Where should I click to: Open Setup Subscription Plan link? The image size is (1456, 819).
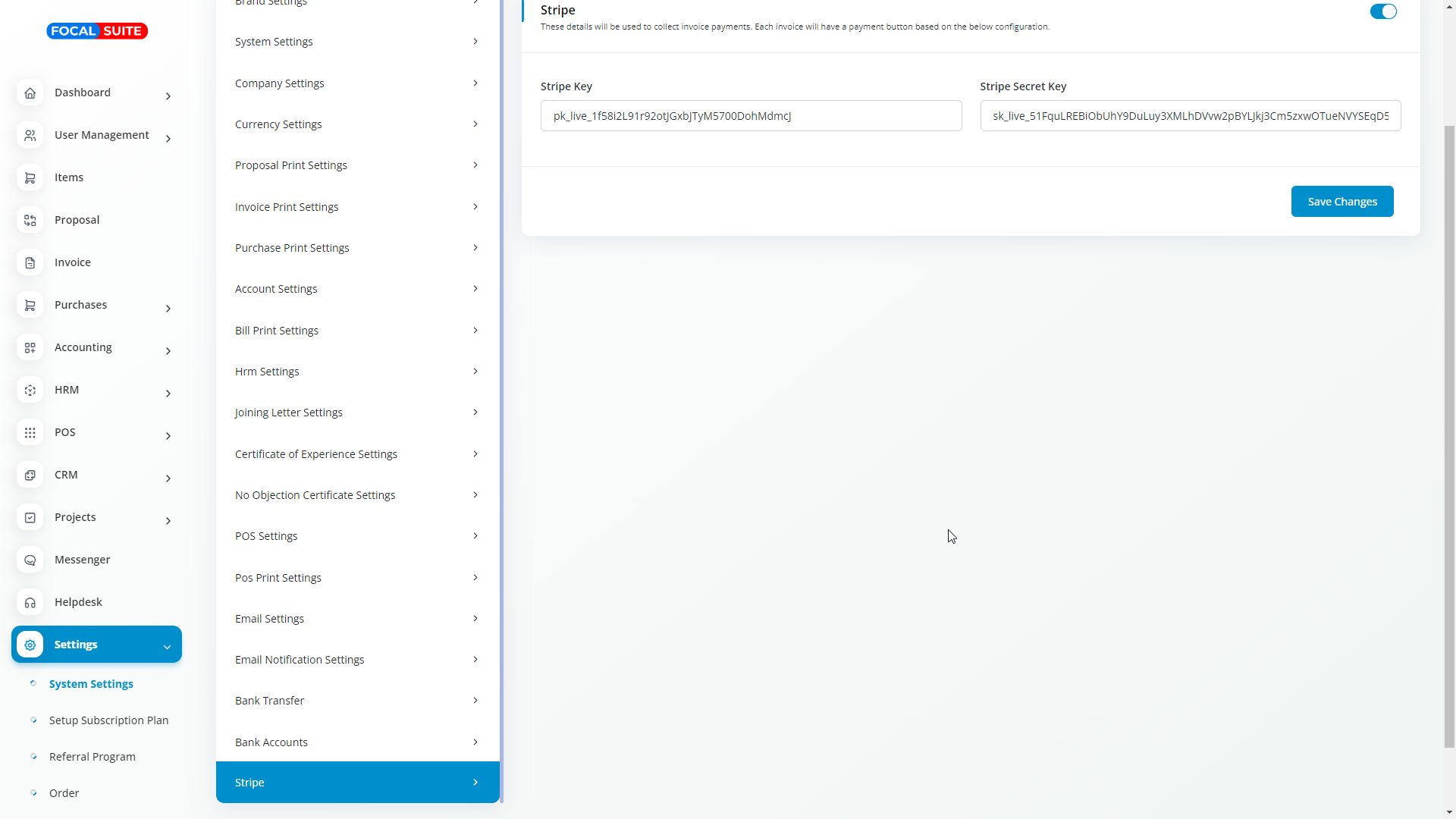pyautogui.click(x=108, y=720)
